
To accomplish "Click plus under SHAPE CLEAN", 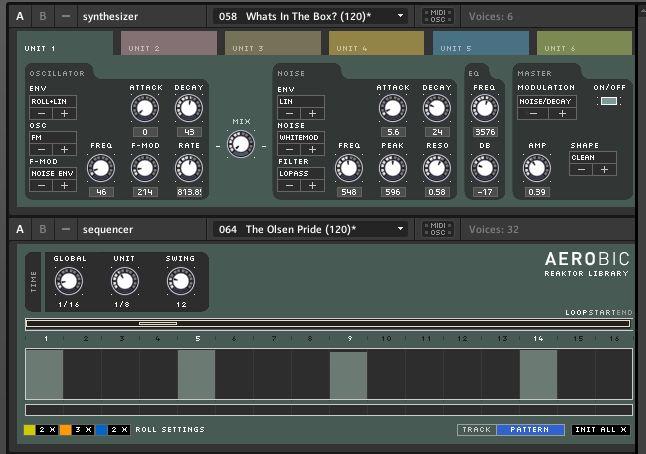I will click(604, 170).
